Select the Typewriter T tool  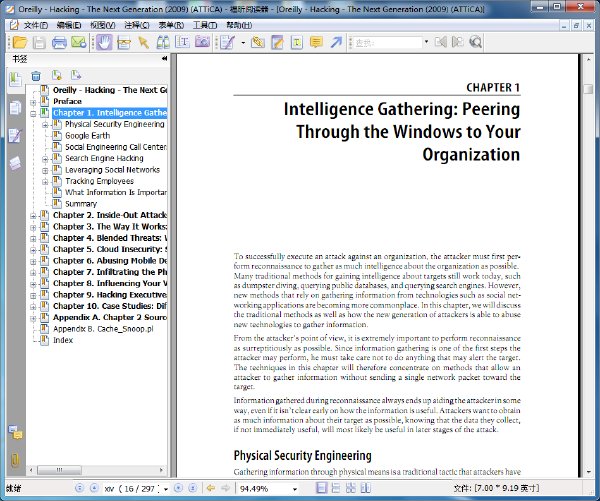coord(183,42)
